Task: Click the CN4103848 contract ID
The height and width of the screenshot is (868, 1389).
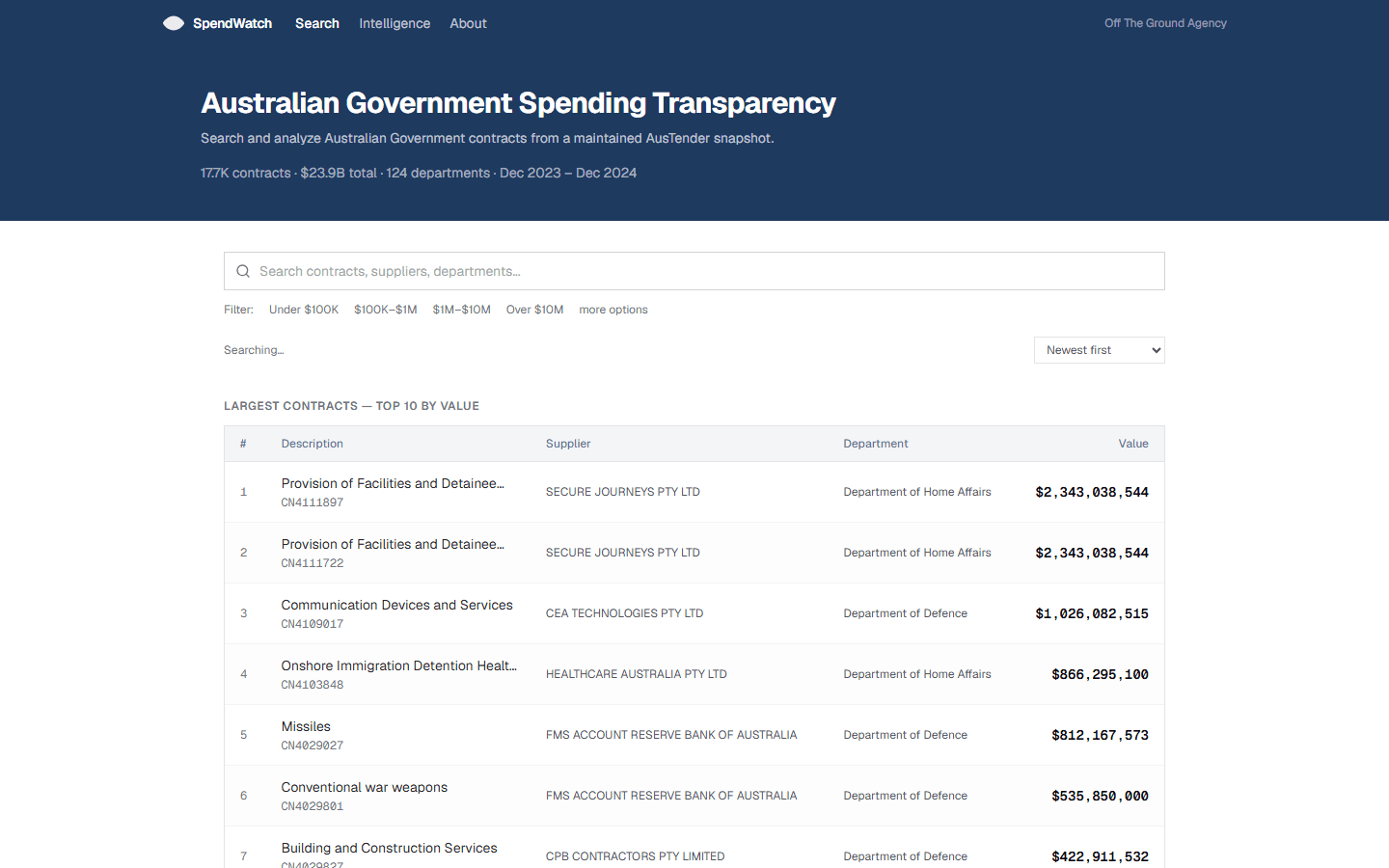Action: 313,685
